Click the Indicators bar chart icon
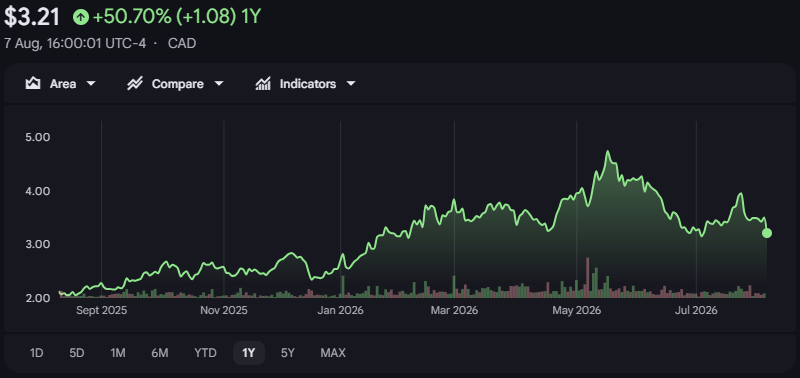 (263, 84)
